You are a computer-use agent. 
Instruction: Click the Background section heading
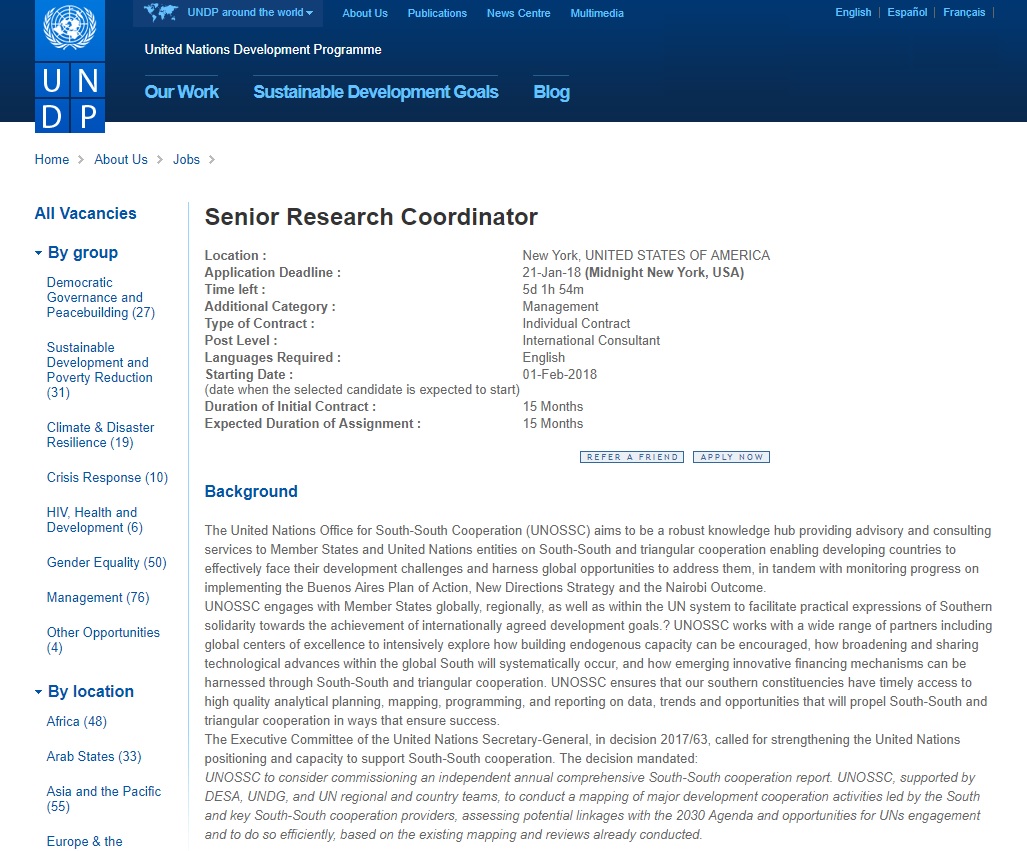(251, 491)
